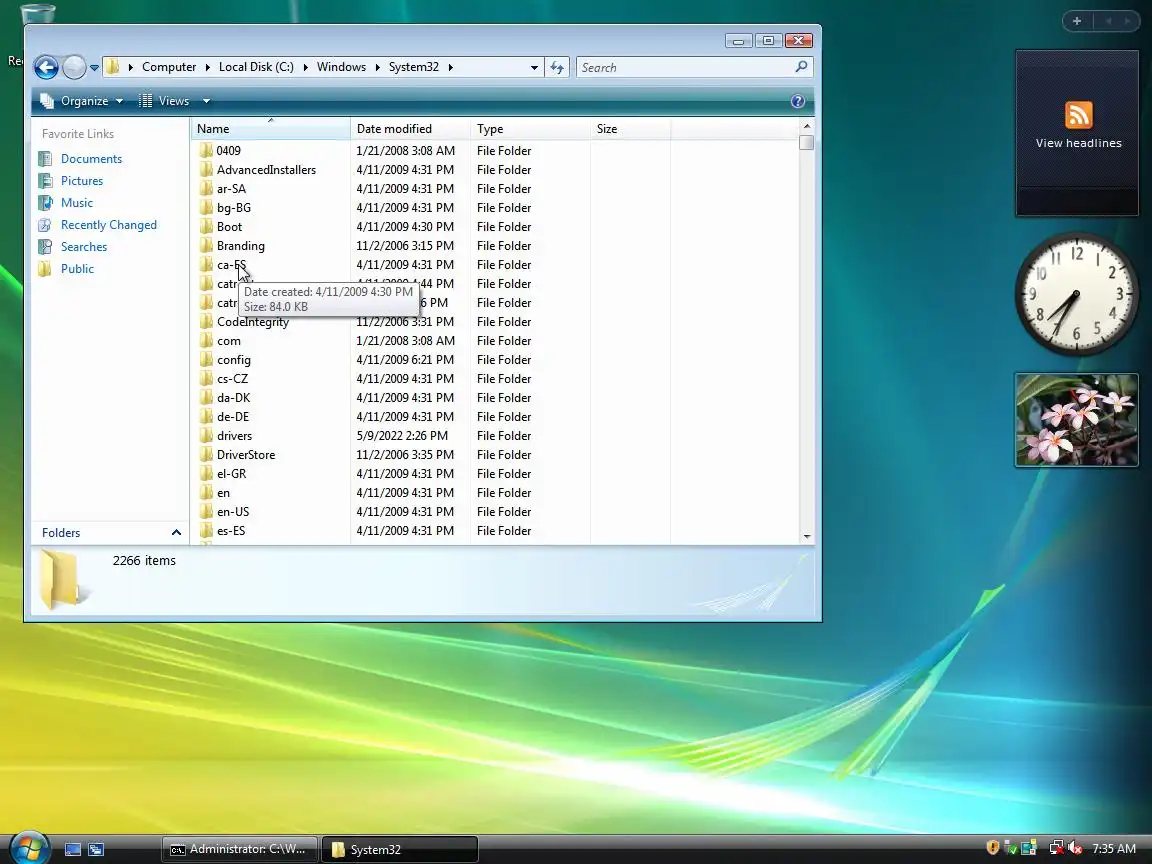The height and width of the screenshot is (864, 1152).
Task: Click the drivers date 5/9/2022 2:26 PM
Action: [402, 436]
